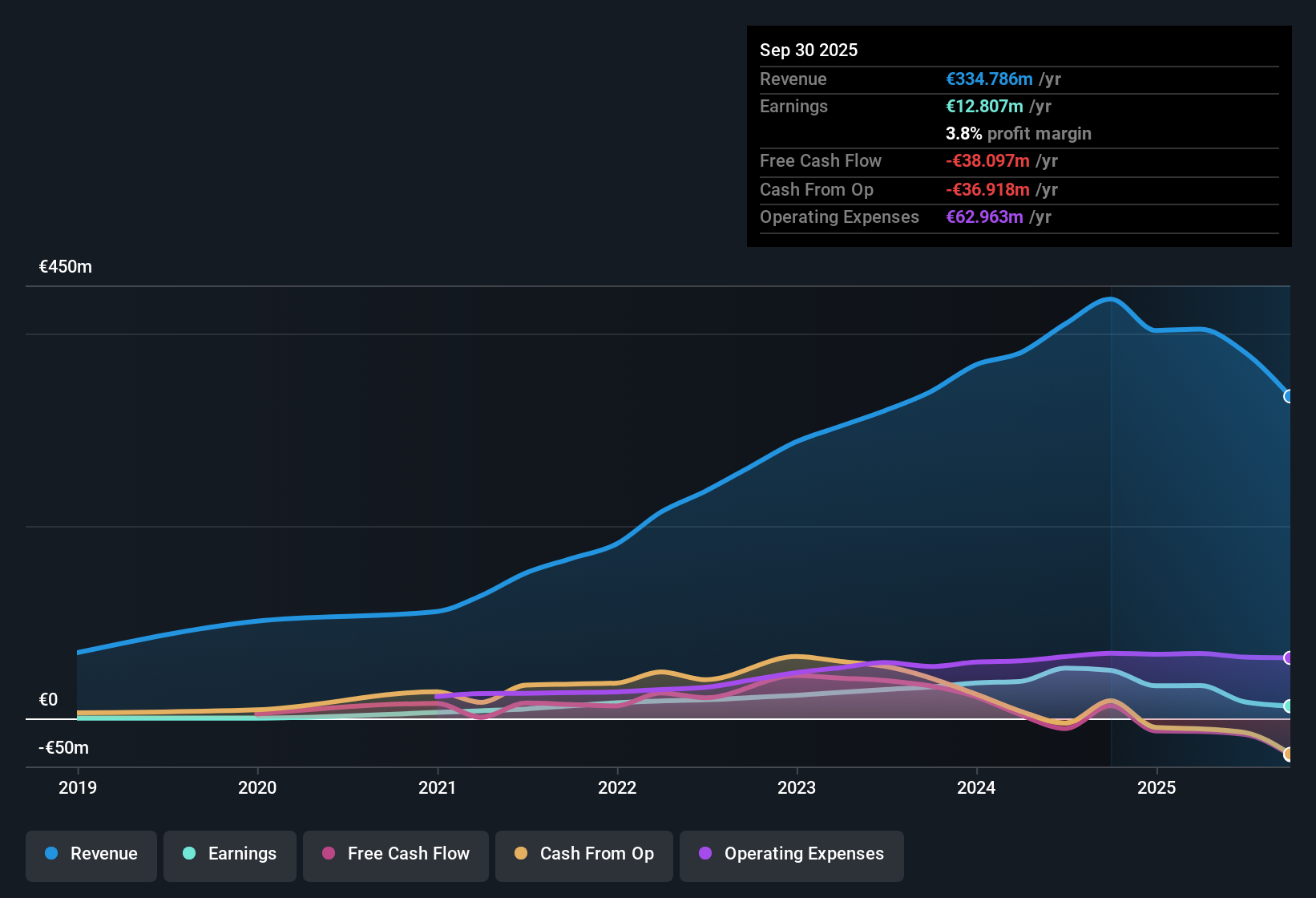1316x898 pixels.
Task: Click the revenue peak near 2024
Action: tap(1110, 299)
